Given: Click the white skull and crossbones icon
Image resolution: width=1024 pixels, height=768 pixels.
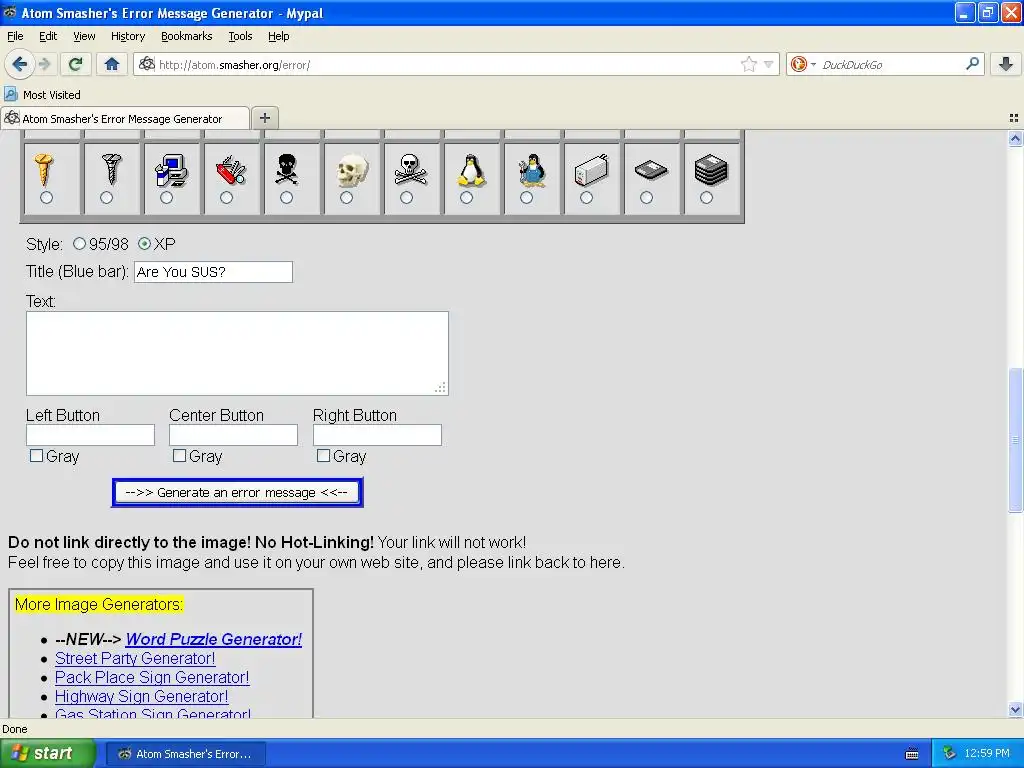Looking at the screenshot, I should (411, 169).
